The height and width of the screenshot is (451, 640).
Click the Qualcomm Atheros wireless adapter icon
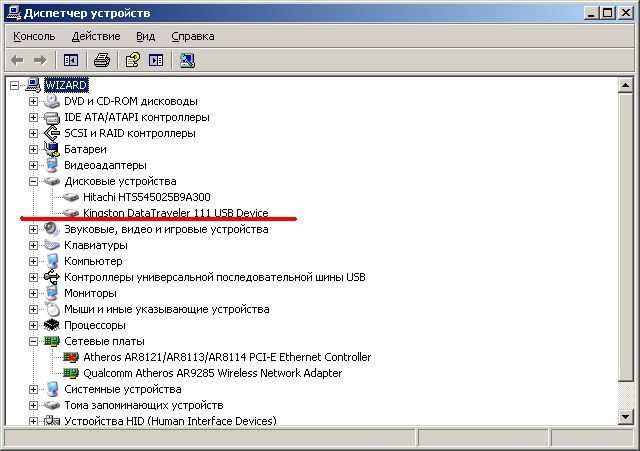pos(71,373)
